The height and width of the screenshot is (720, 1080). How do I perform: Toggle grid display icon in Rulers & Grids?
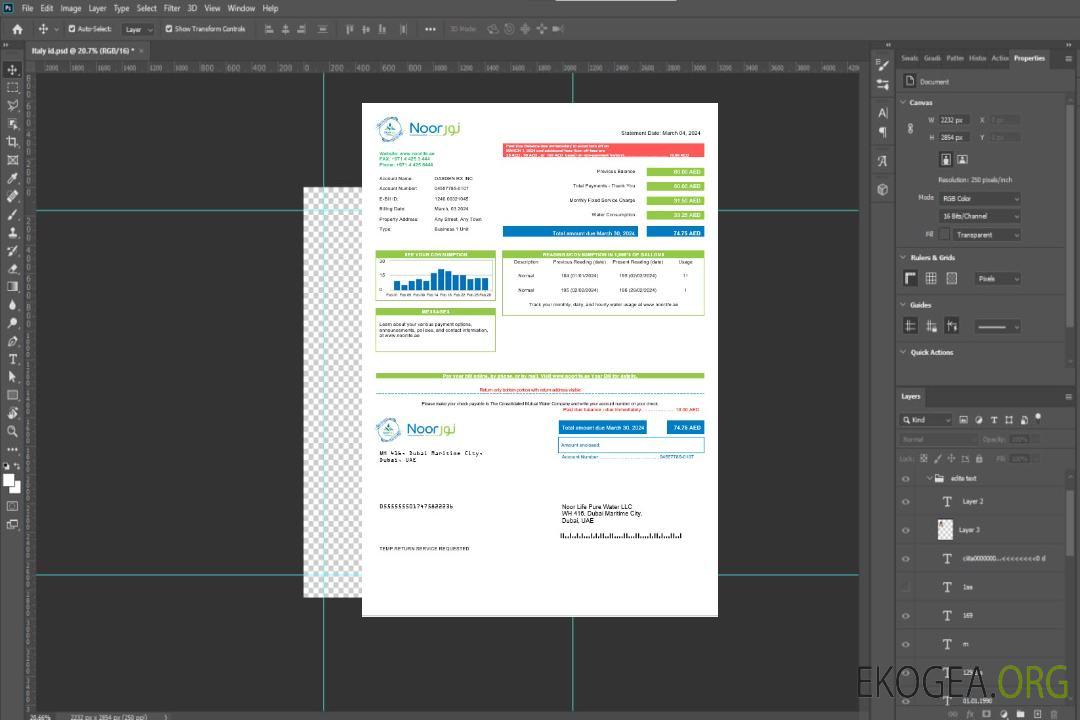[x=931, y=278]
